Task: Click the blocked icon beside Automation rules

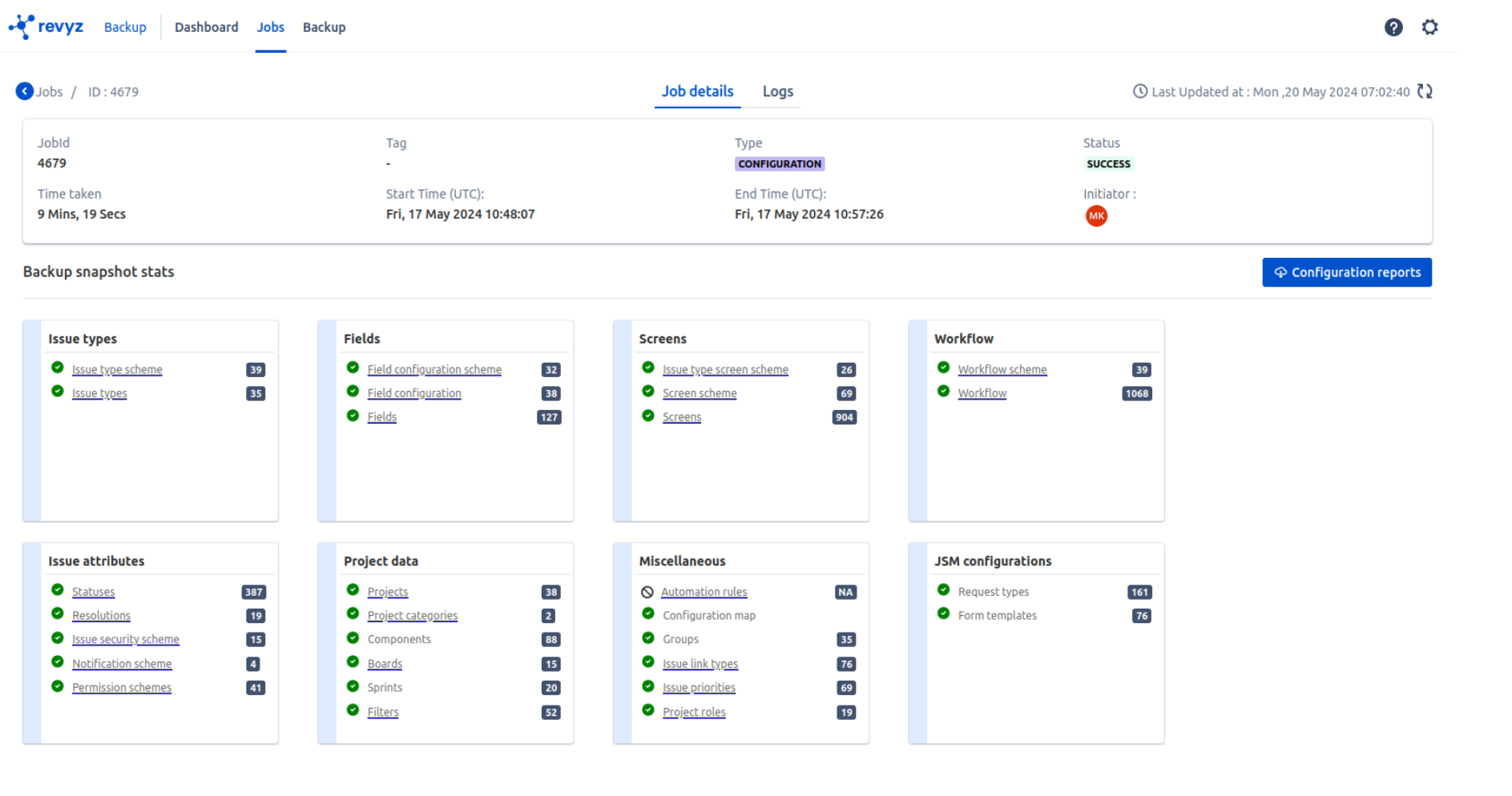Action: (x=647, y=593)
